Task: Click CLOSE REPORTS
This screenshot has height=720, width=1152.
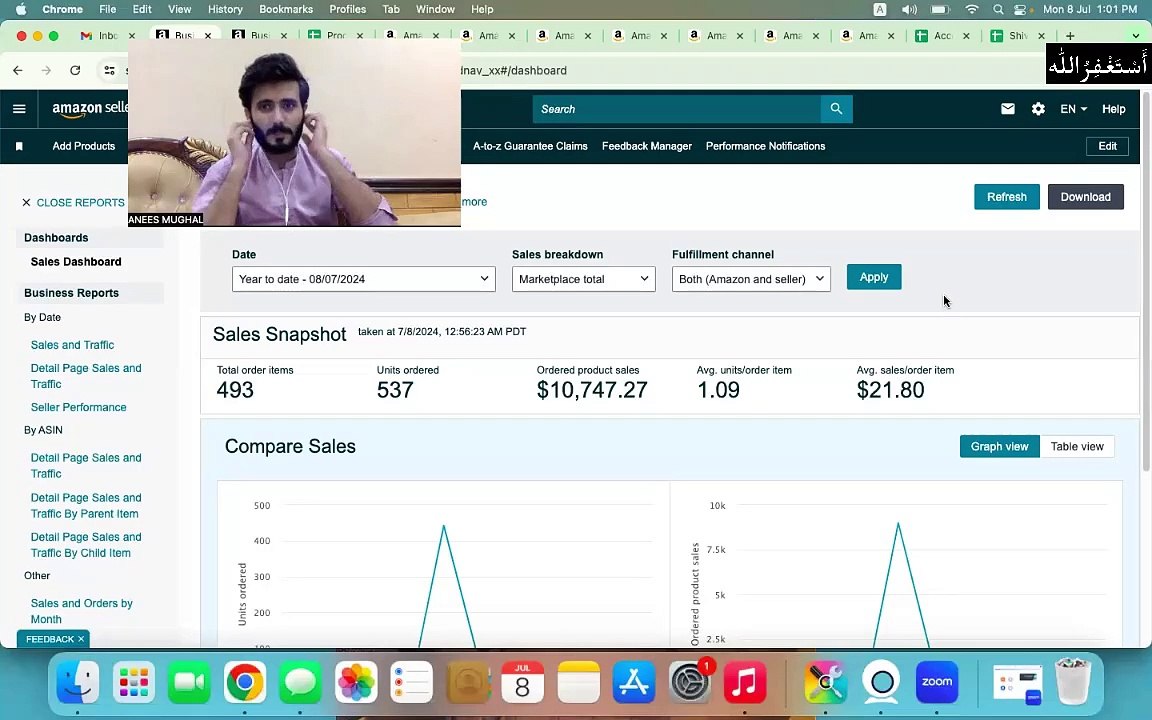Action: point(73,202)
